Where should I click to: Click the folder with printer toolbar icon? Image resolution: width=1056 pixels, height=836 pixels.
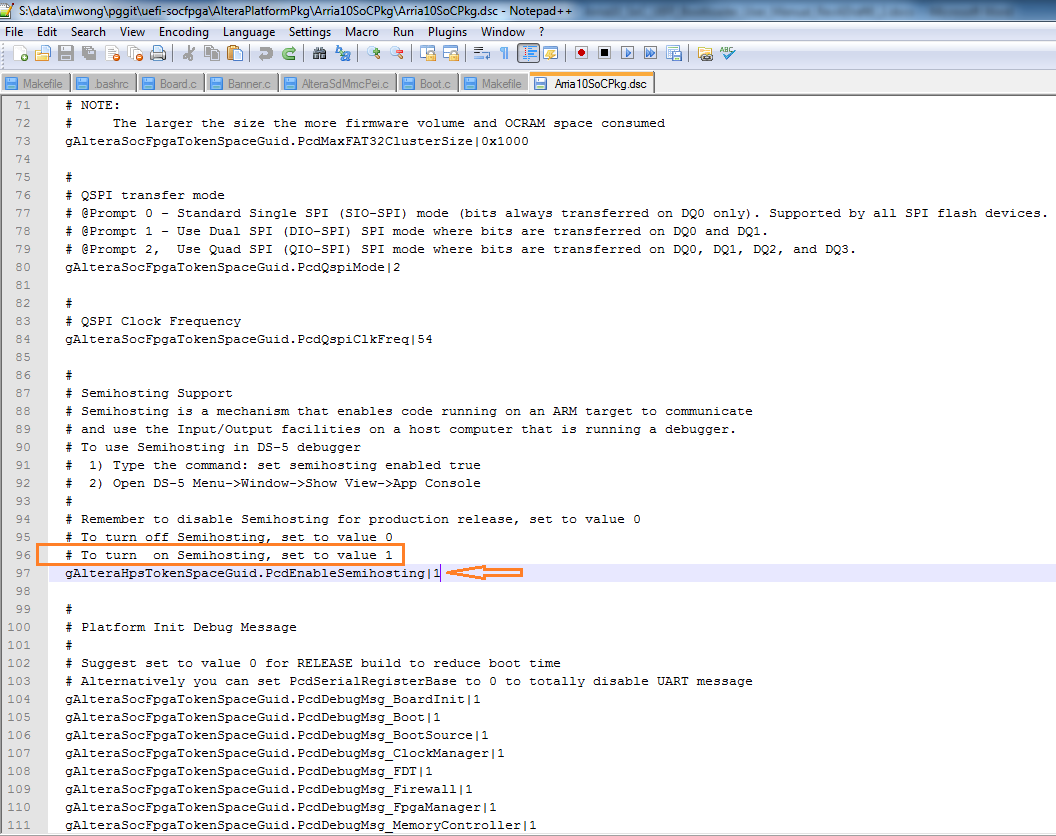[705, 53]
